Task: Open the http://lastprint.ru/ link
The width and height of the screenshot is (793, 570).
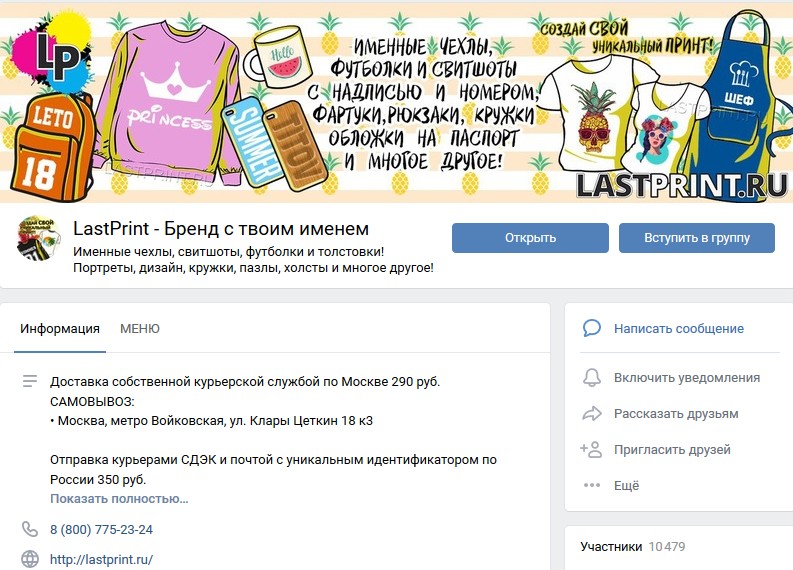Action: point(101,559)
